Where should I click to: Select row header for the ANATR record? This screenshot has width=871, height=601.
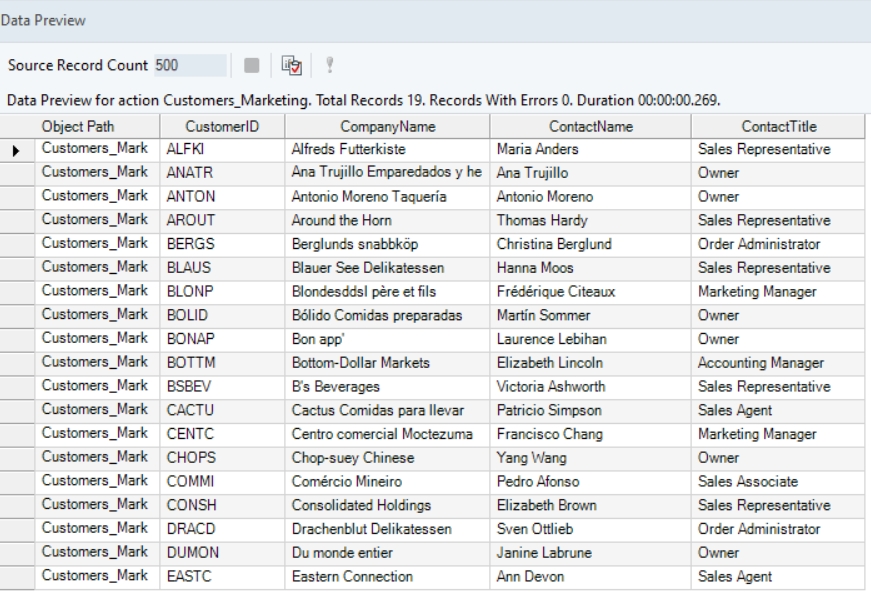click(x=16, y=171)
